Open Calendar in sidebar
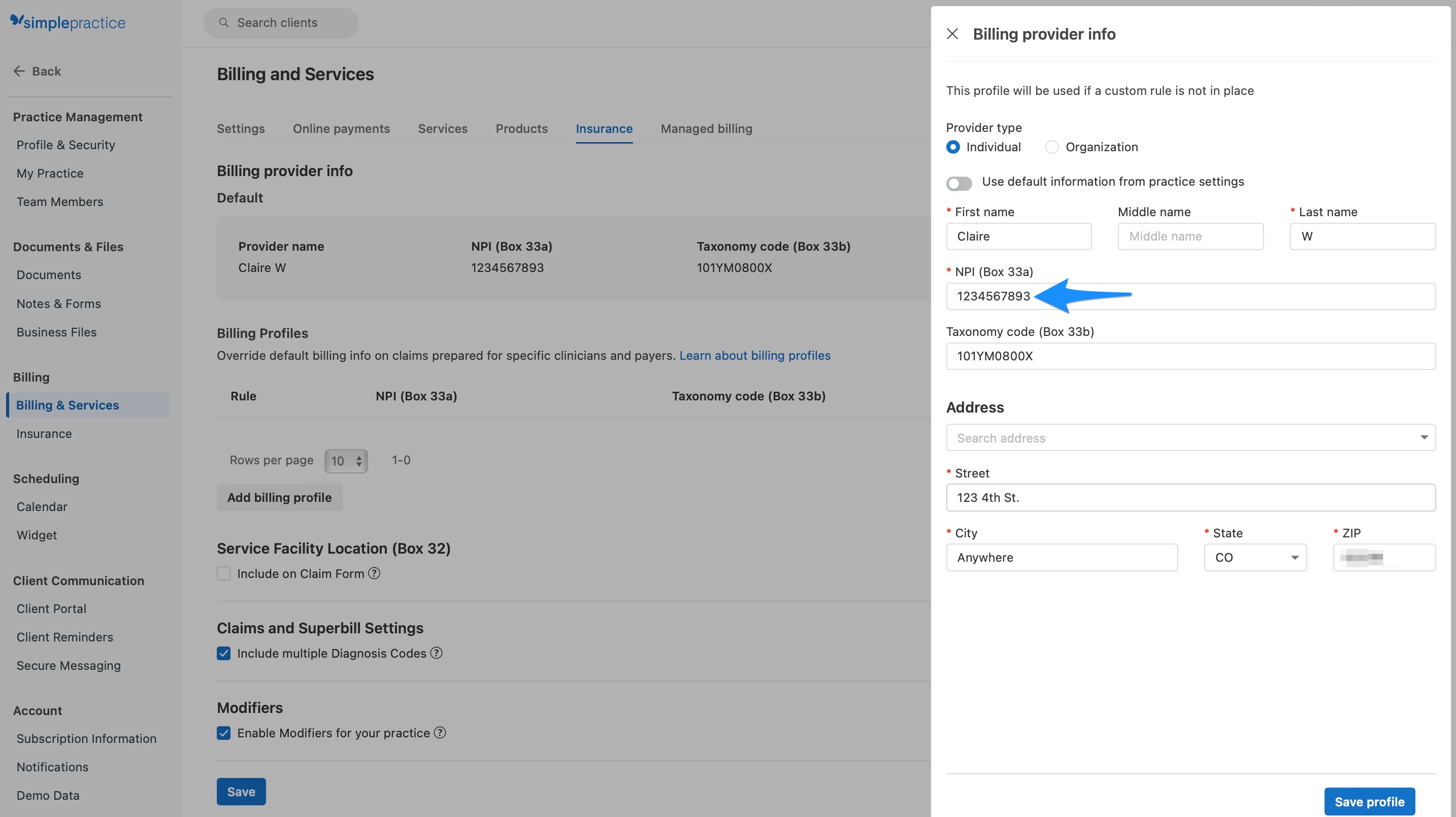The image size is (1456, 817). pyautogui.click(x=42, y=506)
